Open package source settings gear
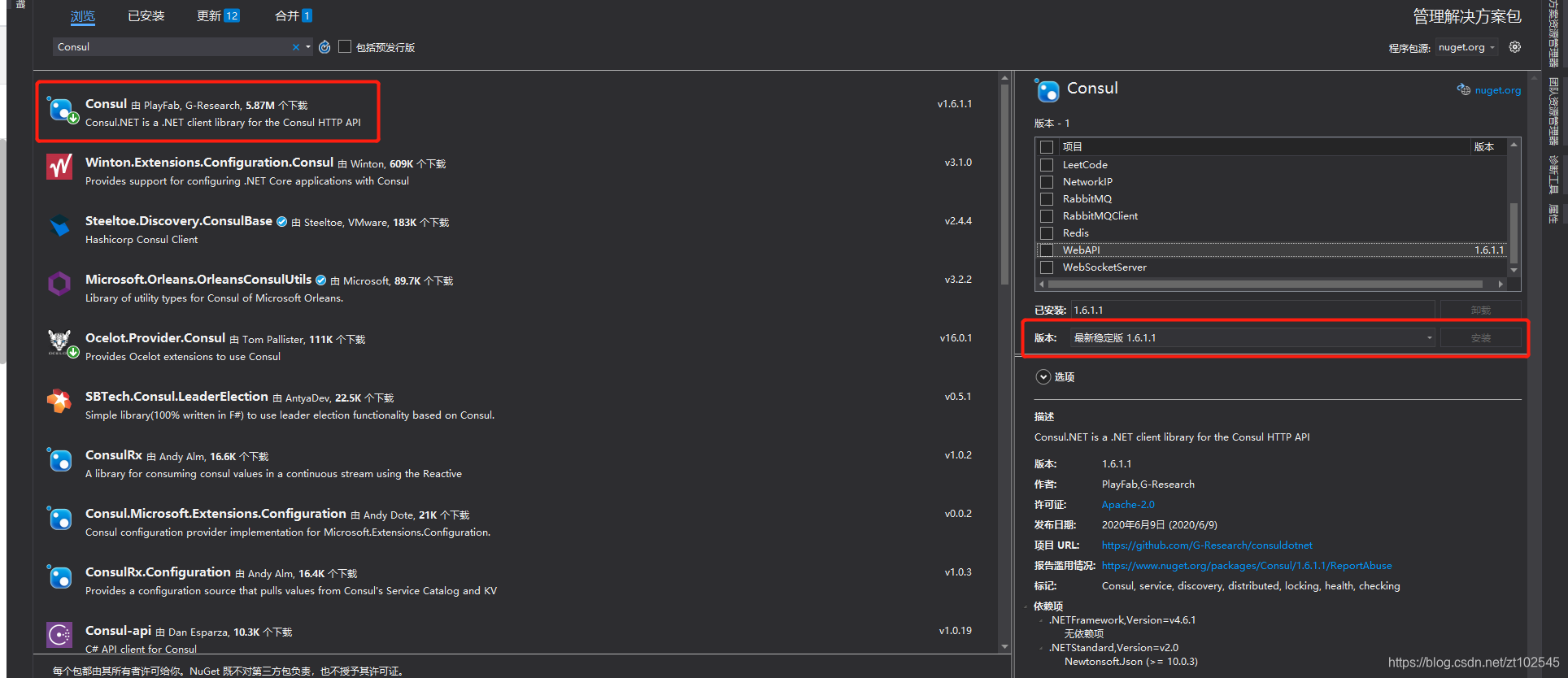The height and width of the screenshot is (678, 1568). tap(1514, 47)
